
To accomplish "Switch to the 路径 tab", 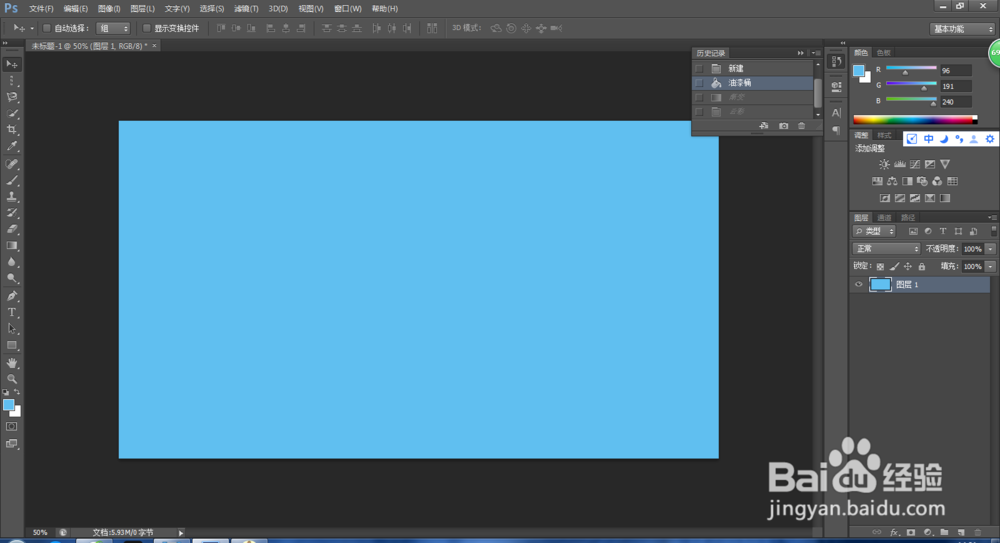I will click(908, 218).
